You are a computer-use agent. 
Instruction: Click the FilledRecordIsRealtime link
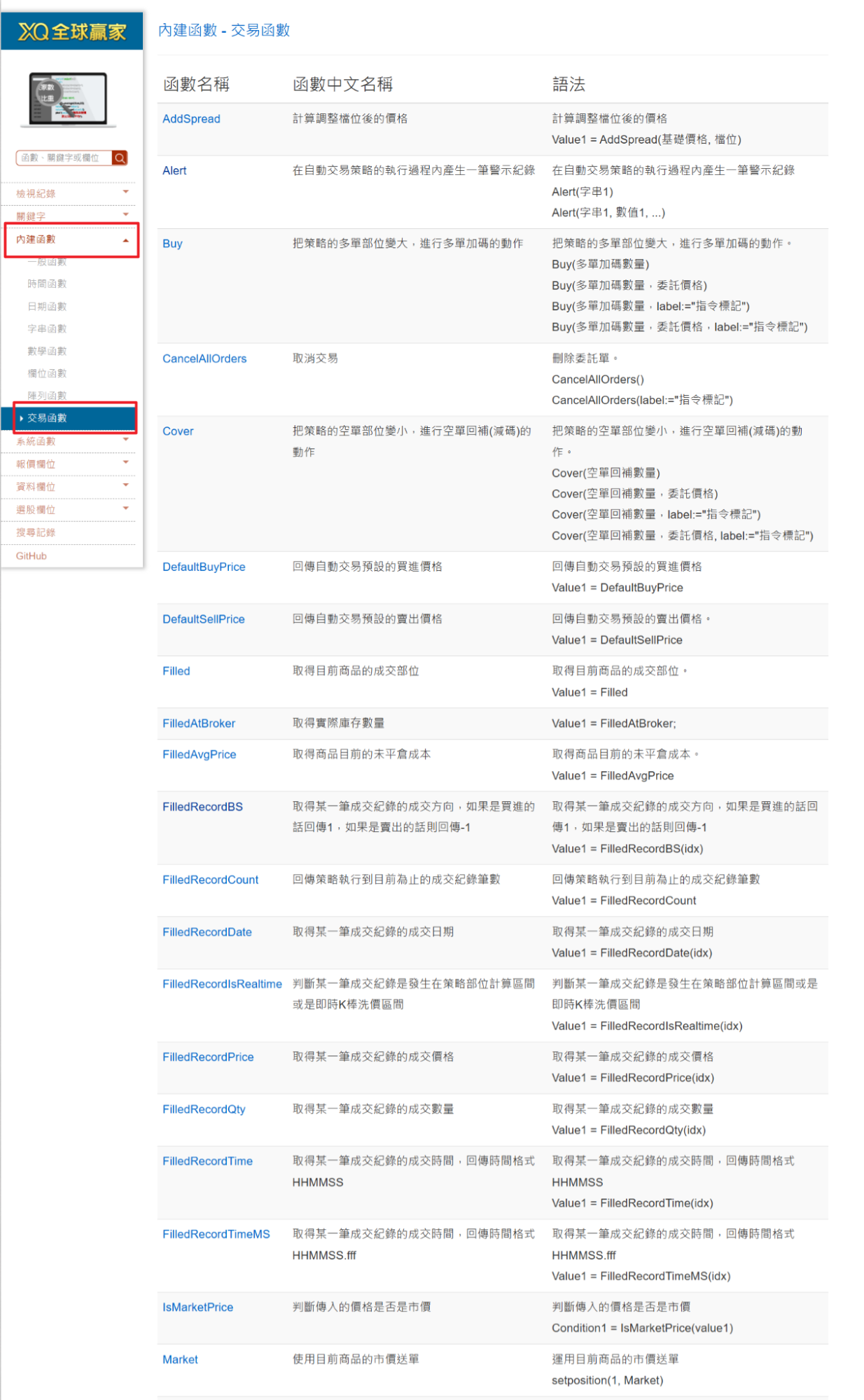pos(222,984)
